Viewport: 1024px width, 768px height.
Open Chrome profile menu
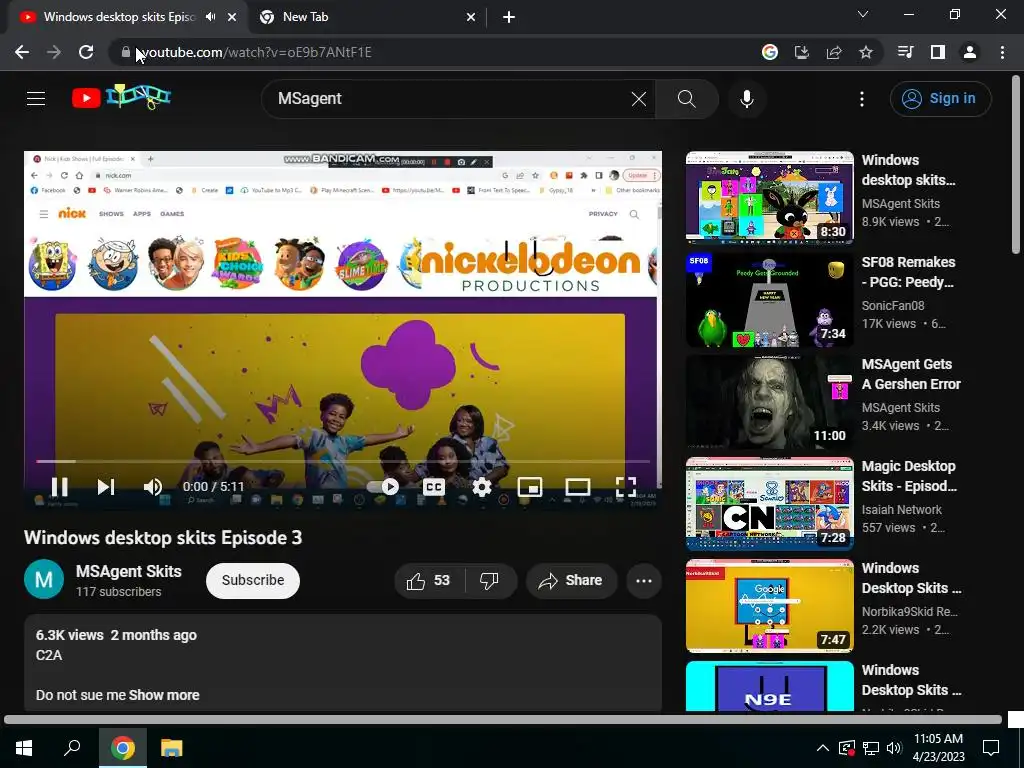970,52
